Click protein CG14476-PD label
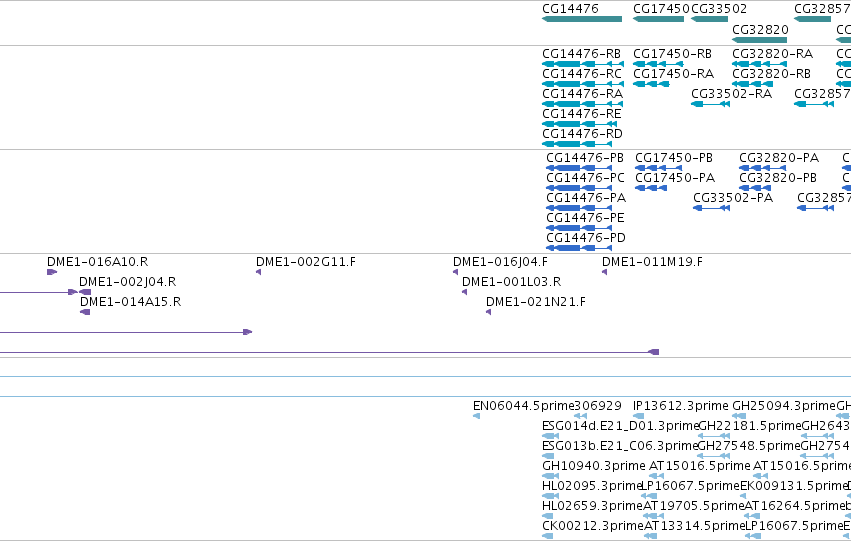Screen dimensions: 851x541 coord(586,238)
